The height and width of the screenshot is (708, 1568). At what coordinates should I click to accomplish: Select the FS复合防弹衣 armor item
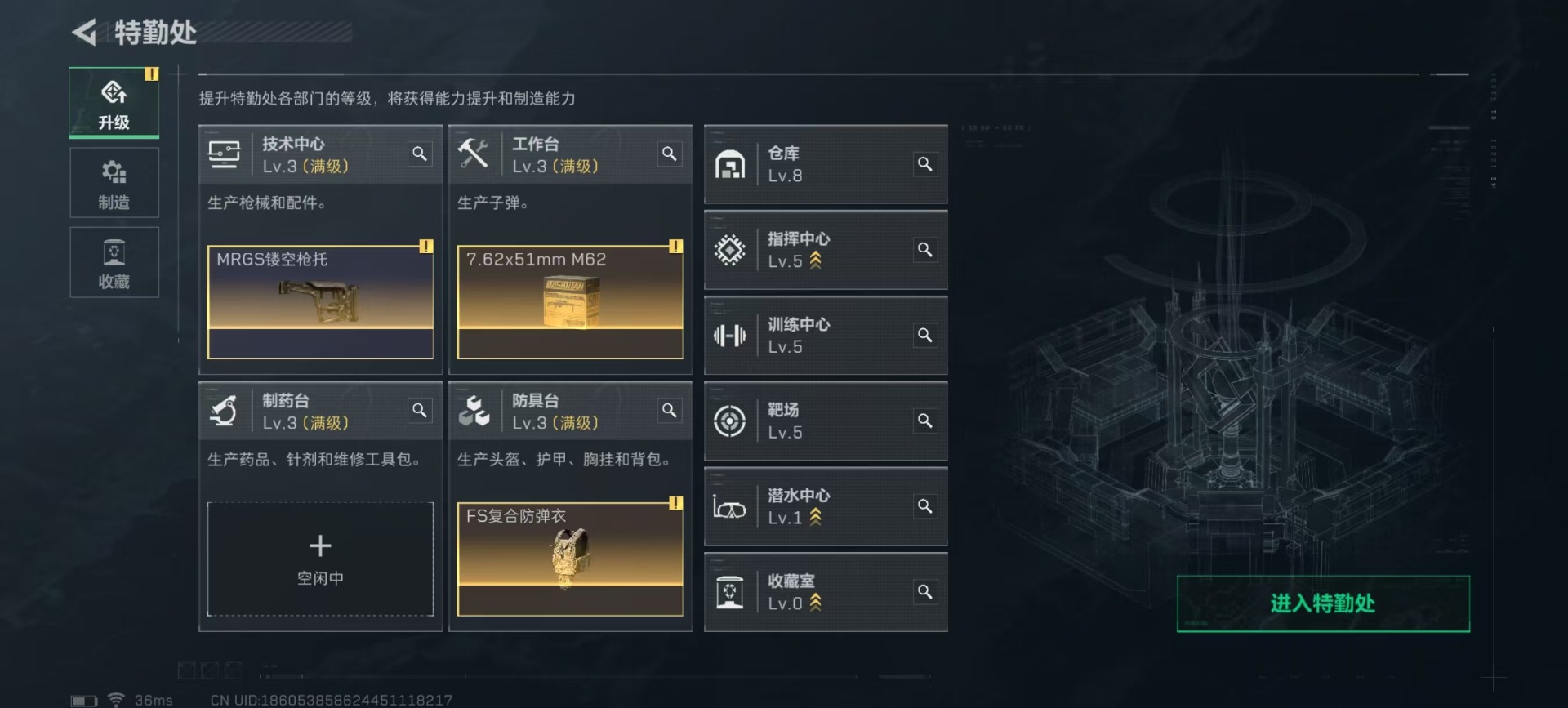[570, 559]
